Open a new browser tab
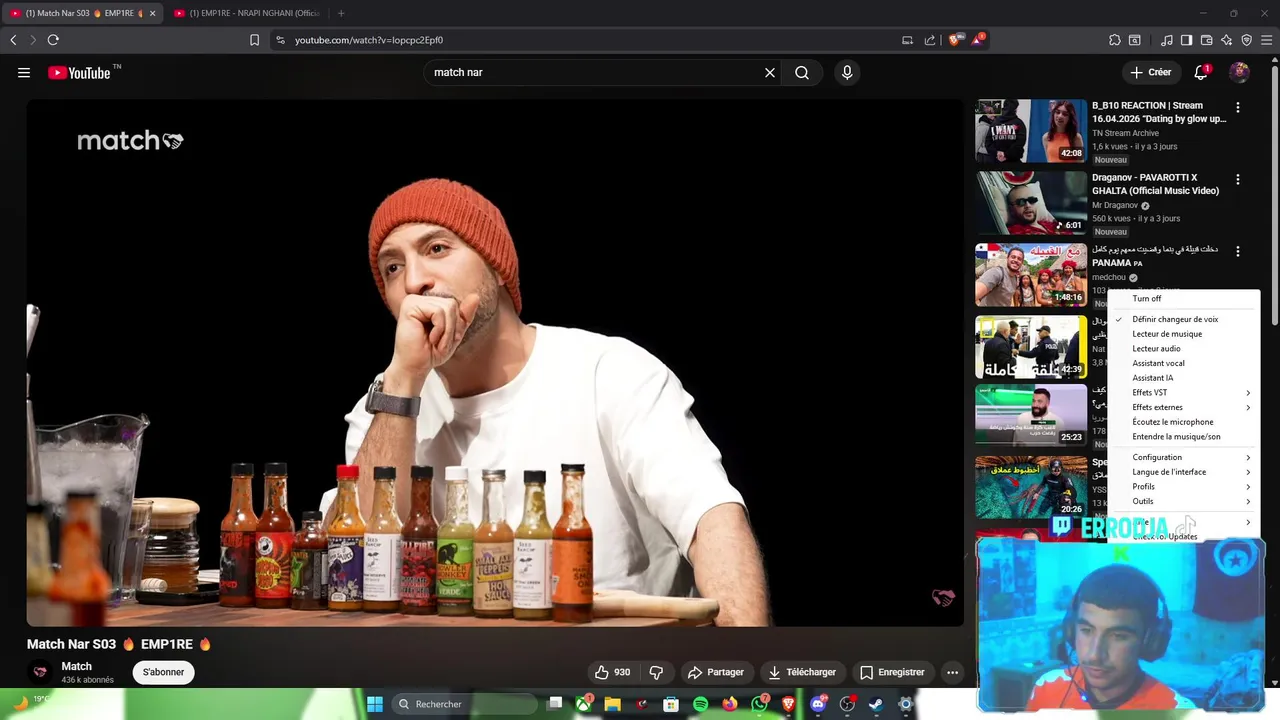Image resolution: width=1280 pixels, height=720 pixels. click(341, 13)
